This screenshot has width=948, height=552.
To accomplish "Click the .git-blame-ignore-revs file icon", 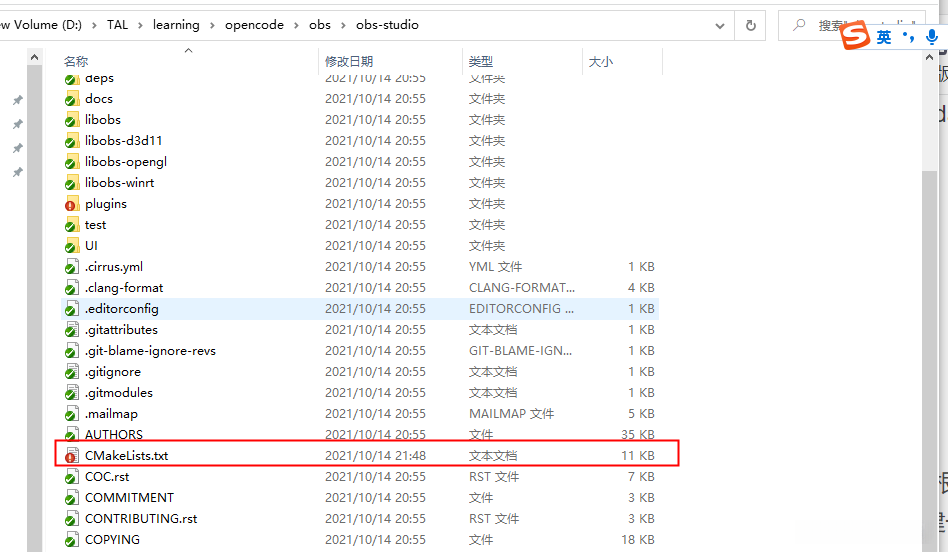I will (72, 351).
